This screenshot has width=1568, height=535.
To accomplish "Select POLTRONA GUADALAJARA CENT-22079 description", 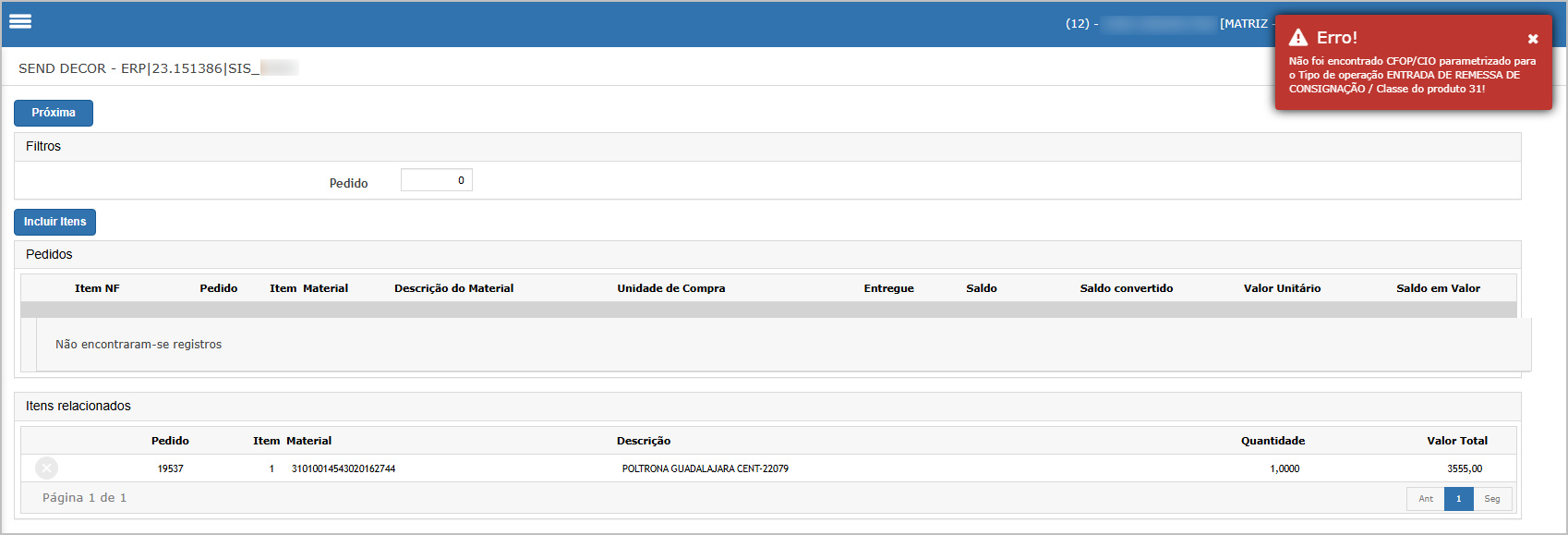I will pyautogui.click(x=706, y=468).
